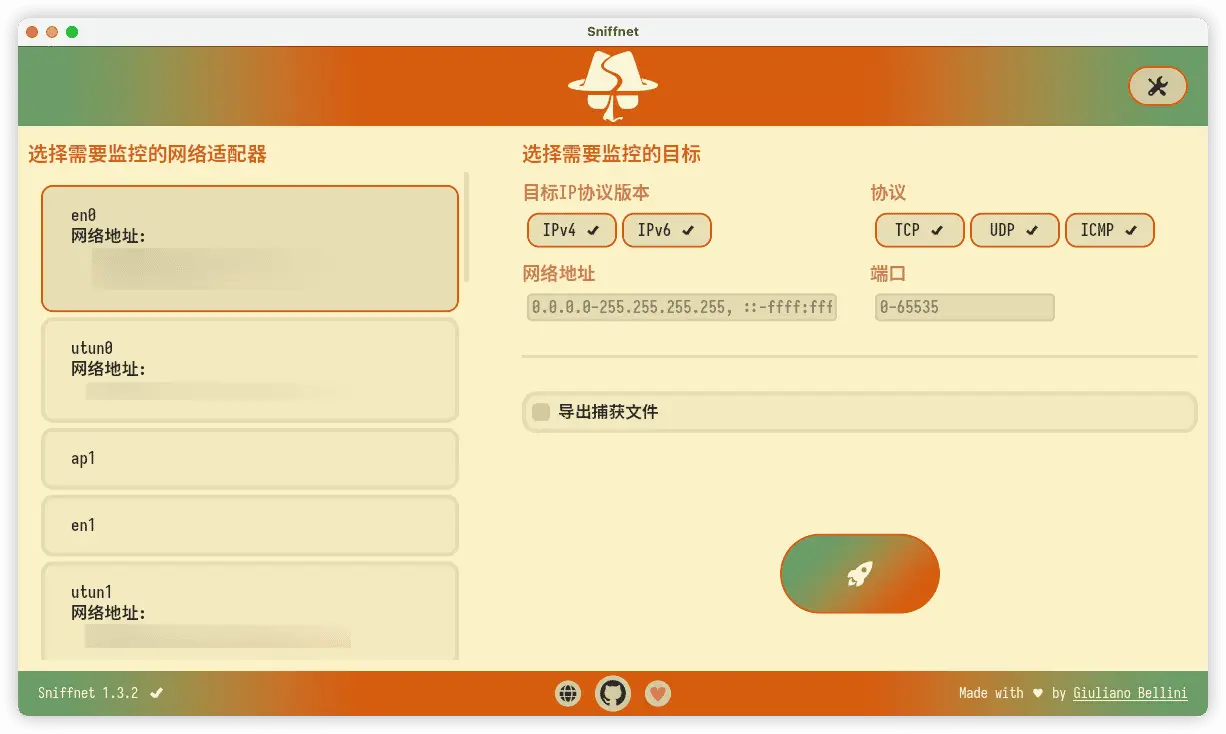The width and height of the screenshot is (1226, 734).
Task: Pick the en1 network adapter
Action: click(249, 525)
